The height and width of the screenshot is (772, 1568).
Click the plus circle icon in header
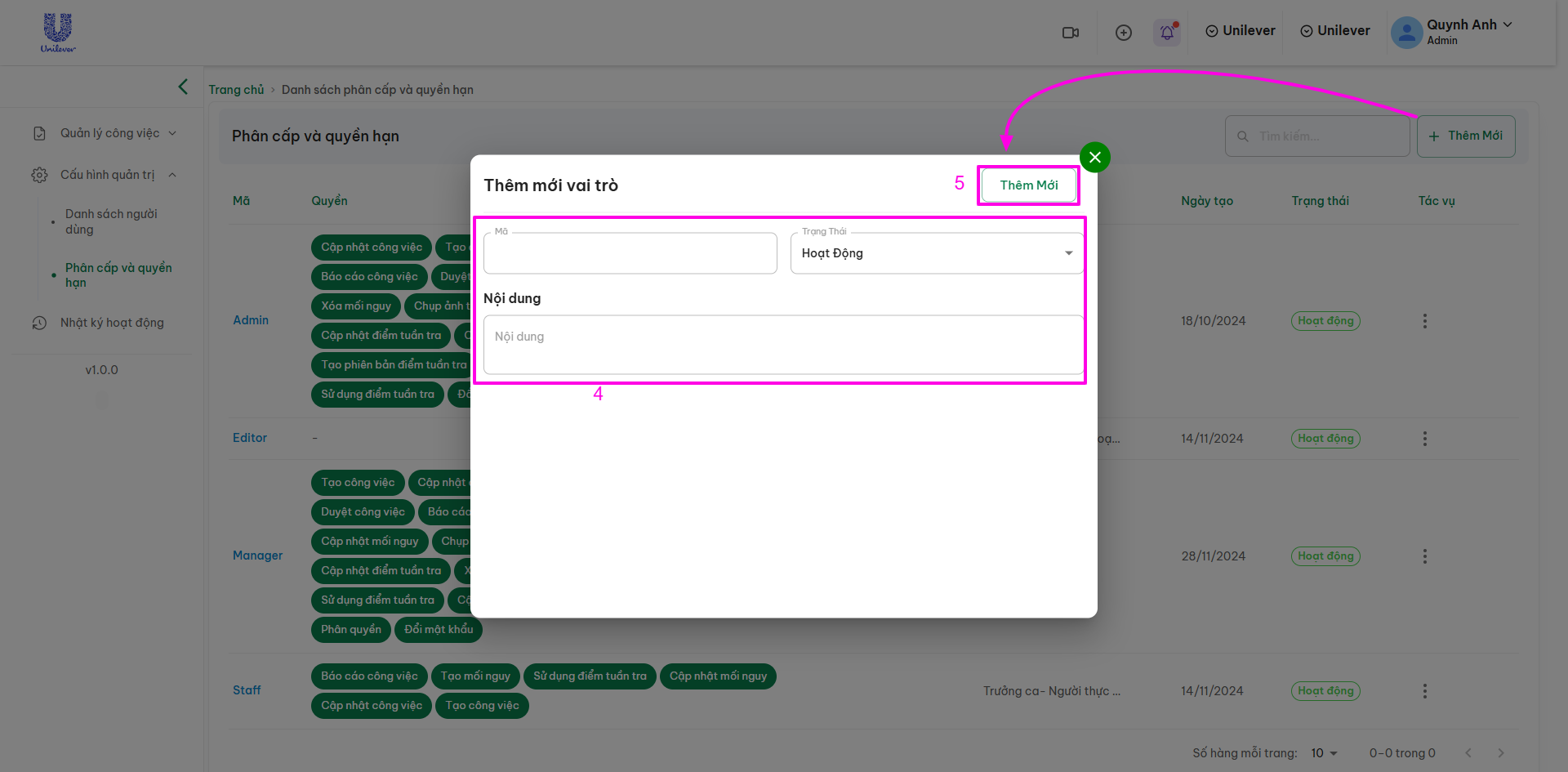1124,33
